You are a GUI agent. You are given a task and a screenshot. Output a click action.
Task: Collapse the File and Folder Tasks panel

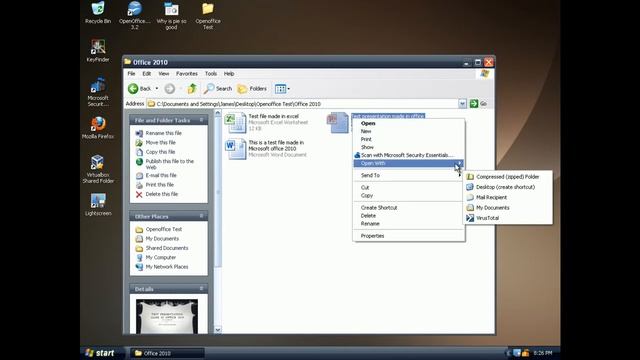tap(201, 120)
